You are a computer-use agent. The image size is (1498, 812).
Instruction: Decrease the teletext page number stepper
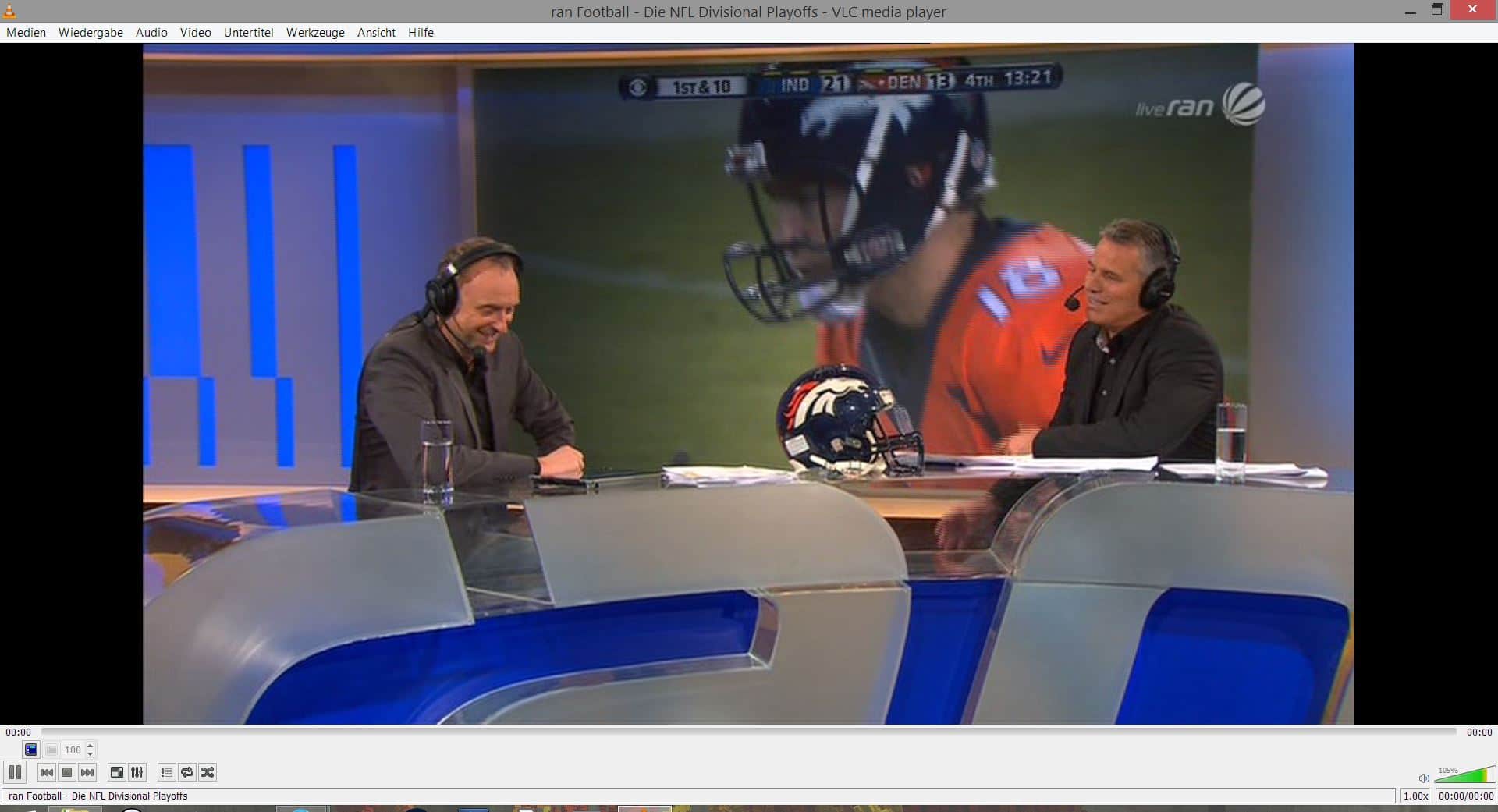(91, 753)
